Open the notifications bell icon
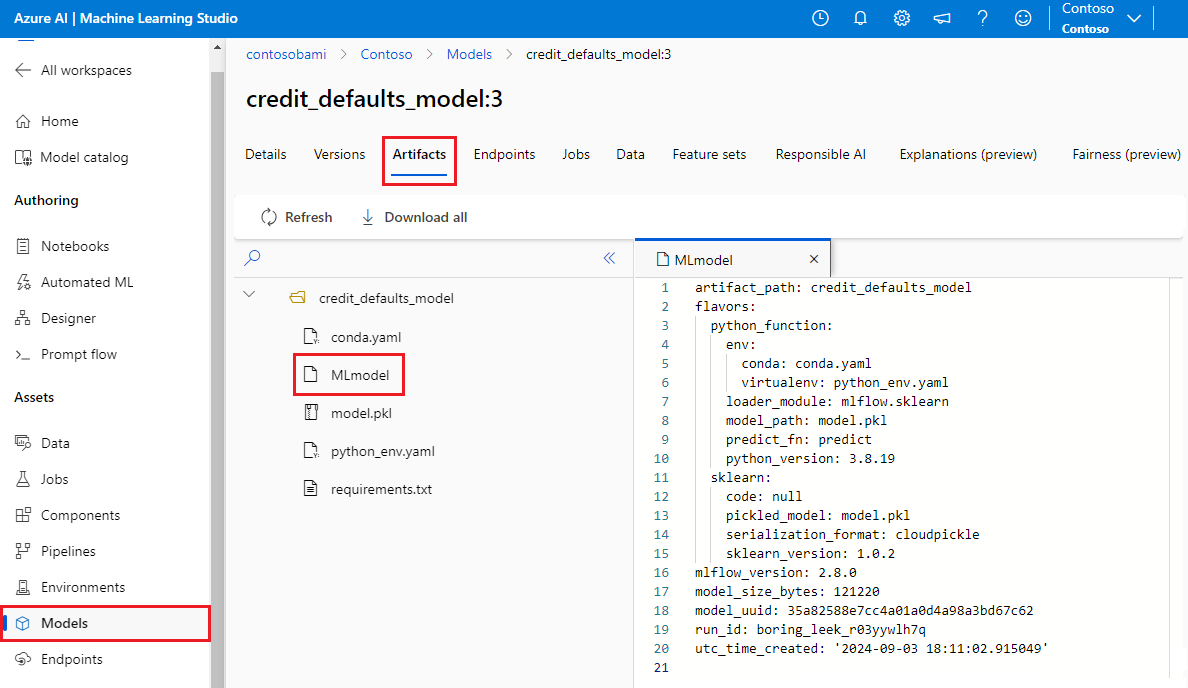Image resolution: width=1188 pixels, height=688 pixels. [x=861, y=18]
